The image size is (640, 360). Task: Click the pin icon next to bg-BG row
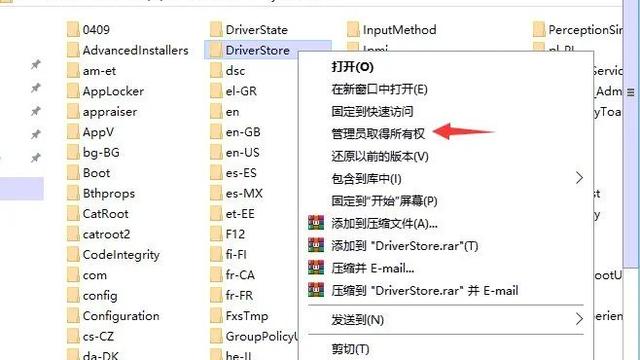tap(36, 157)
